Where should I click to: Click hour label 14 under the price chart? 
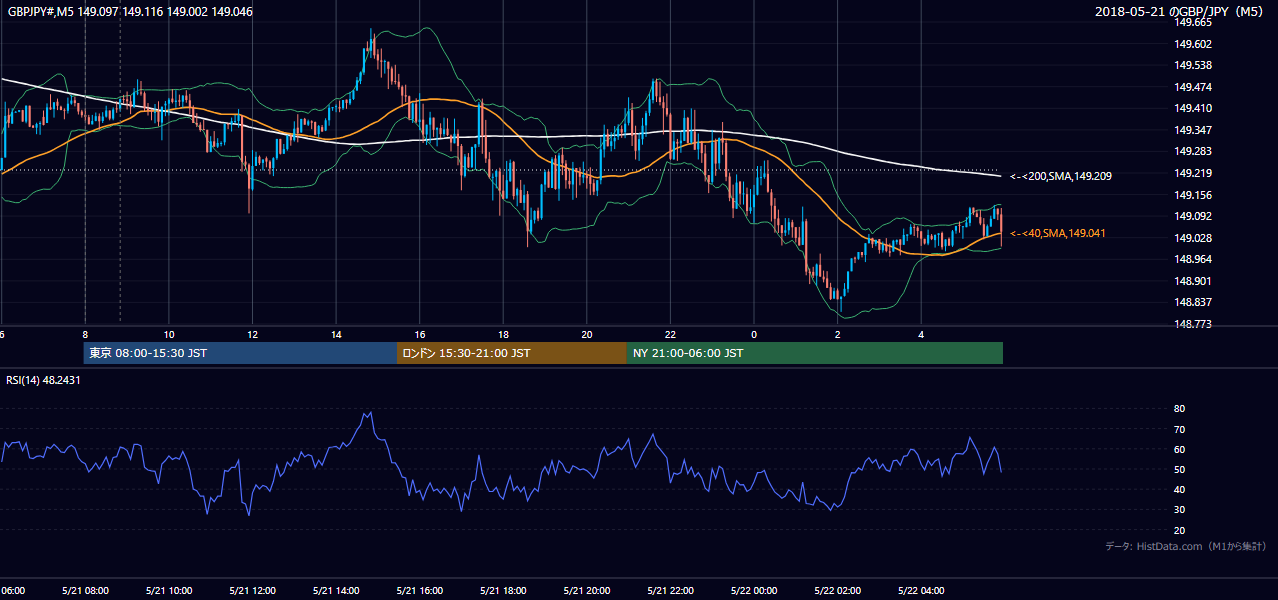337,335
